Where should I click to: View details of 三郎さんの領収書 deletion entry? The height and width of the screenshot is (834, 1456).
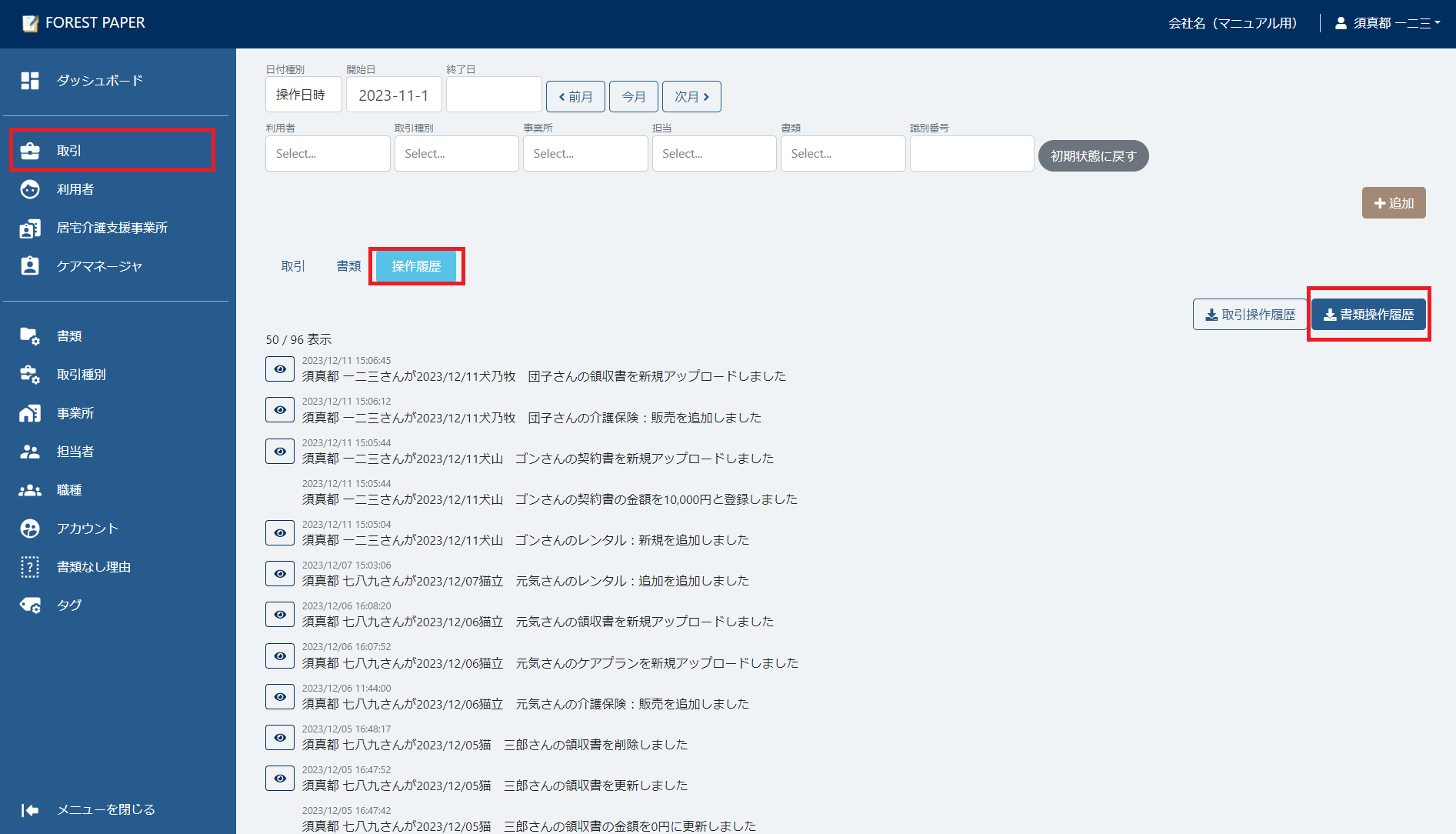pos(279,737)
